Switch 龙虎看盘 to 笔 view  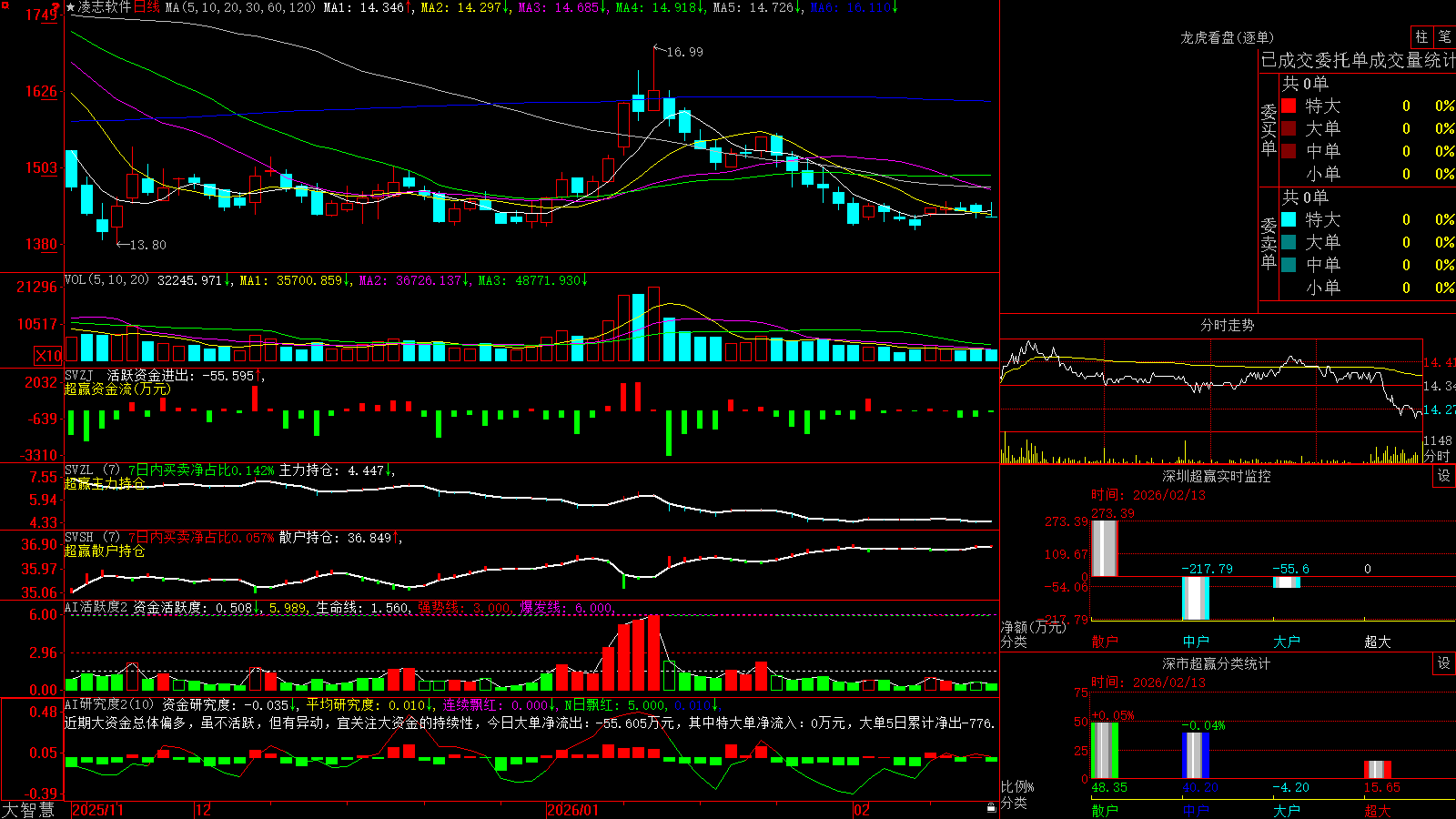[x=1445, y=37]
